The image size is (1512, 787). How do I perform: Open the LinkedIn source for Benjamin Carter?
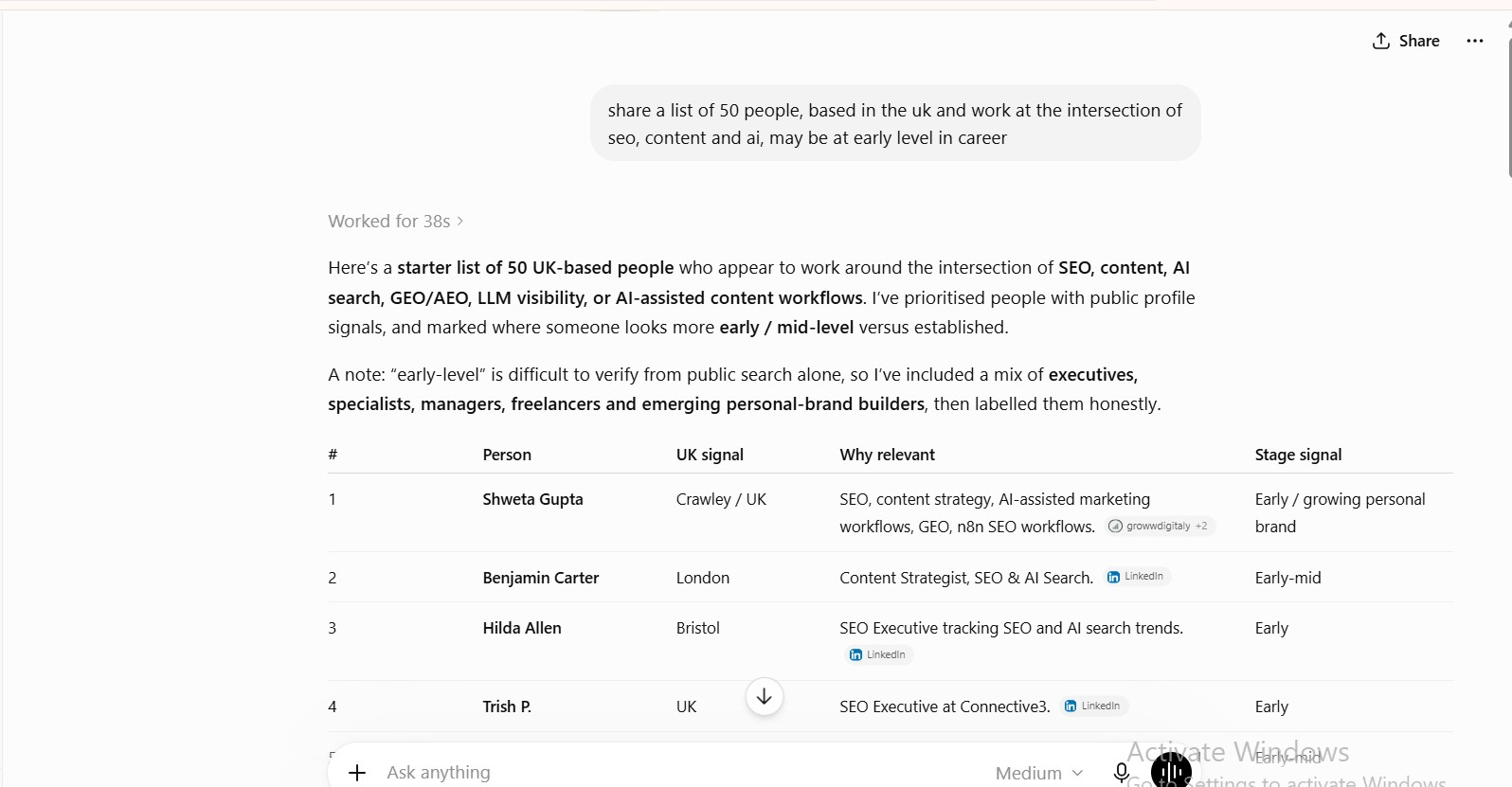point(1137,577)
